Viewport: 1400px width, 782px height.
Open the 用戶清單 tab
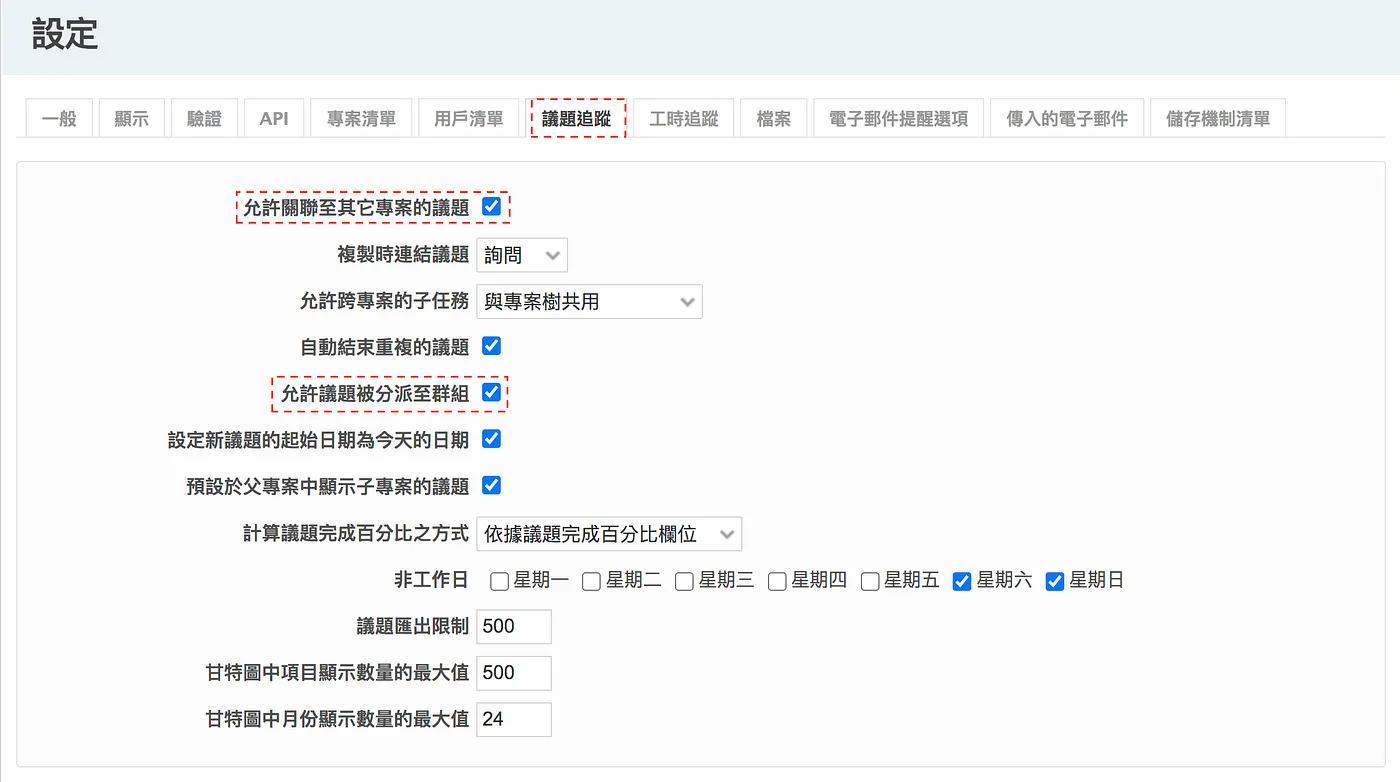point(469,118)
